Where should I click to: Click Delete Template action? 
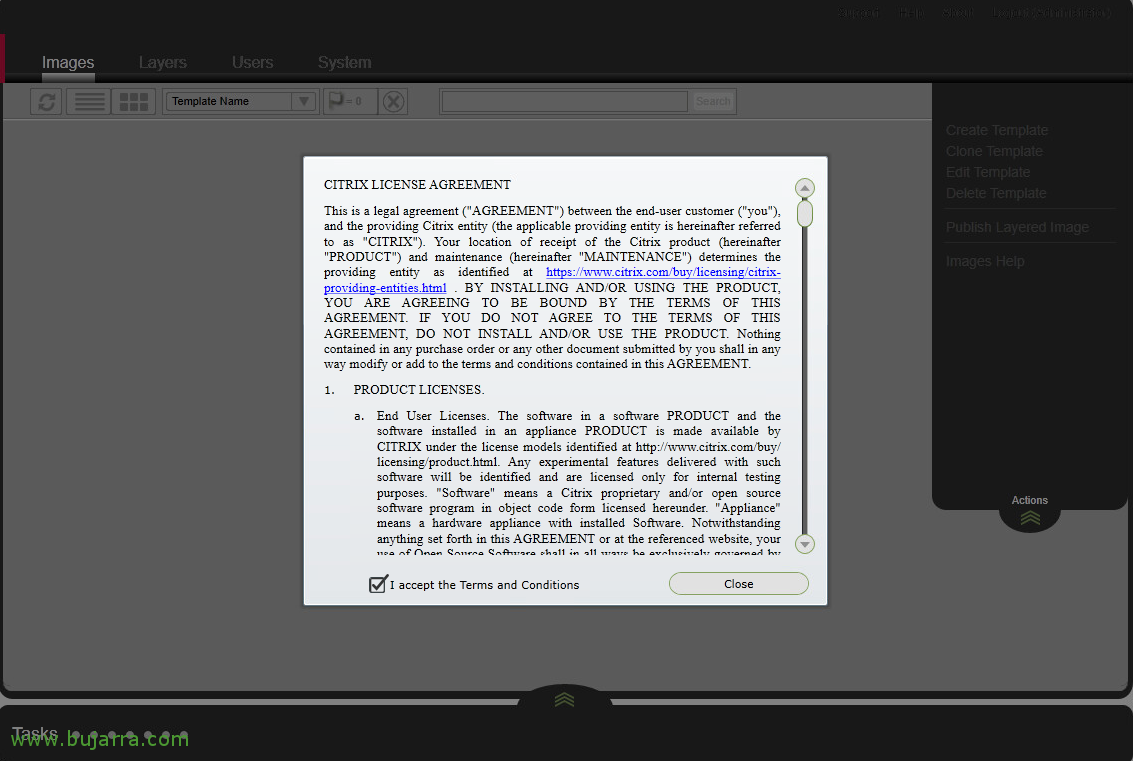(996, 193)
